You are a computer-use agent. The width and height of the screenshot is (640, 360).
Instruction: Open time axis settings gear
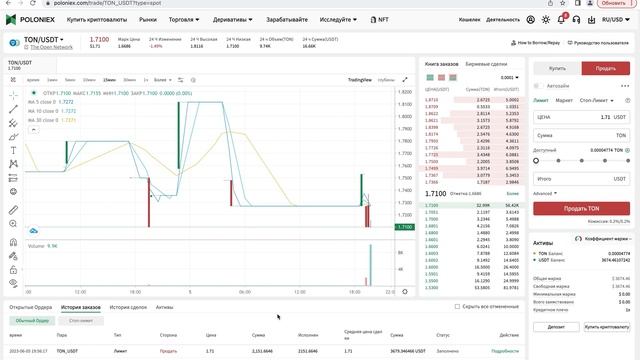pos(405,292)
